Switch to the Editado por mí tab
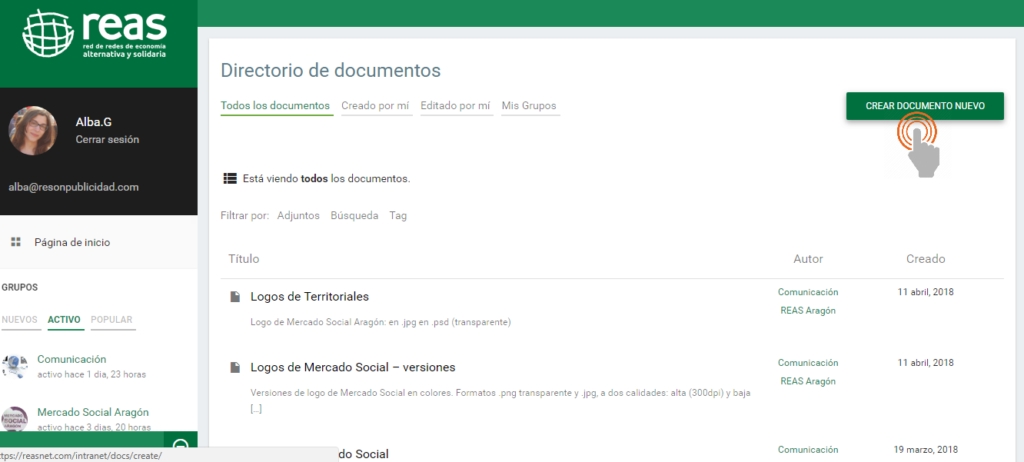 455,106
